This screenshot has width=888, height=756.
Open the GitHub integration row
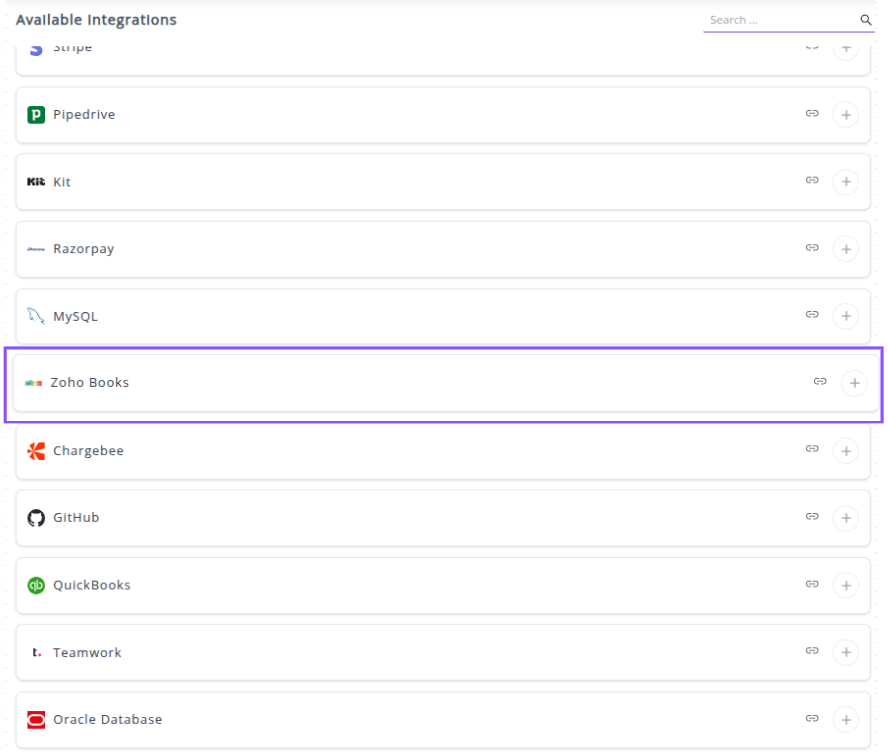pyautogui.click(x=400, y=518)
